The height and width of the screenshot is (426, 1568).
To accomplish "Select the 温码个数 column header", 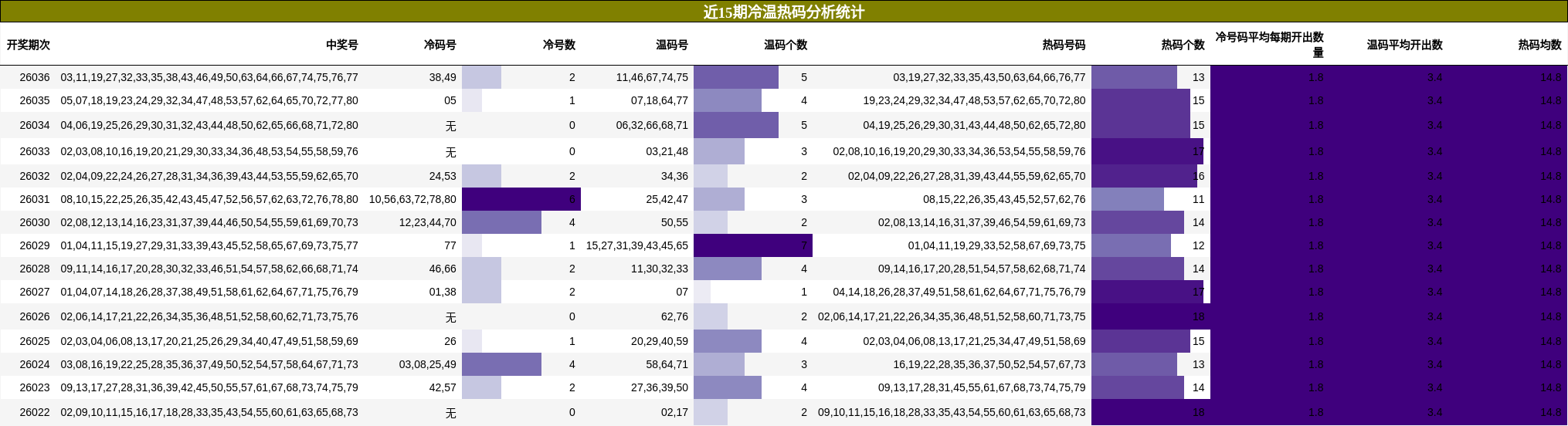I will click(786, 45).
